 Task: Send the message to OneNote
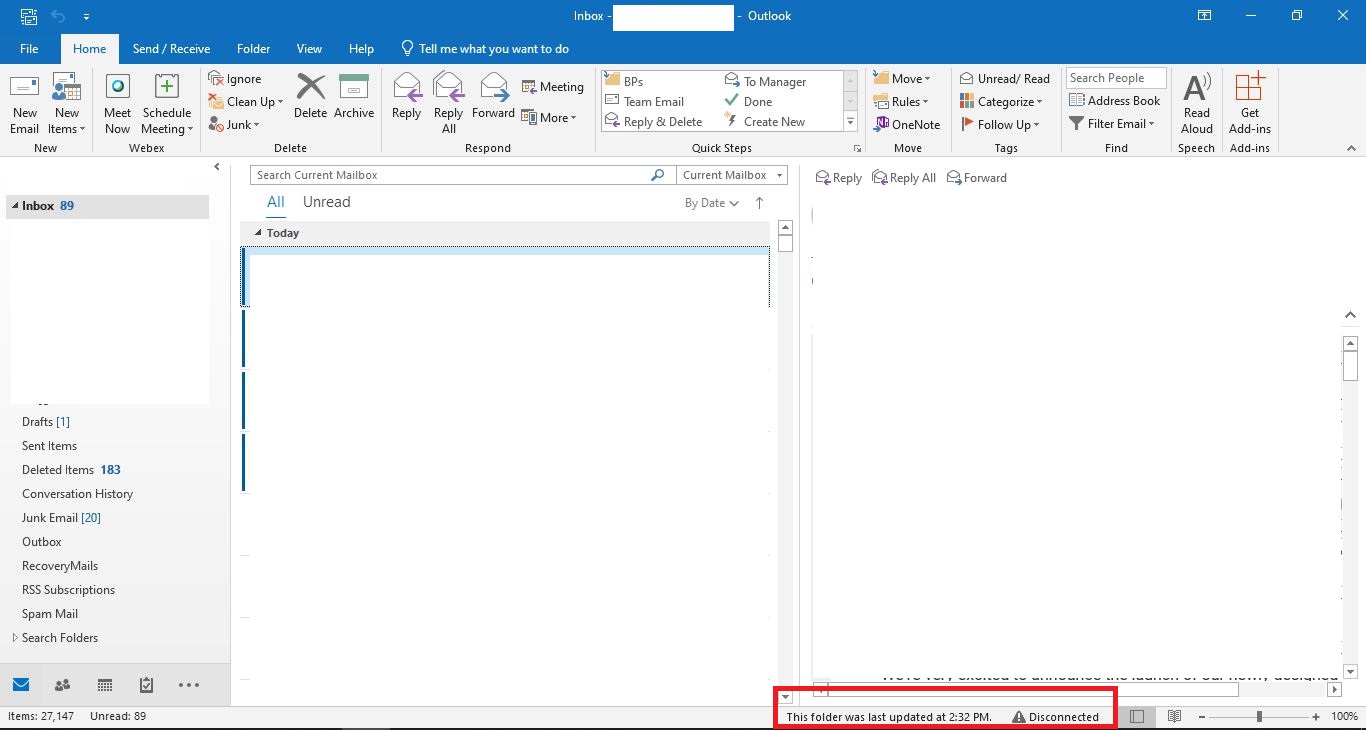(x=907, y=125)
